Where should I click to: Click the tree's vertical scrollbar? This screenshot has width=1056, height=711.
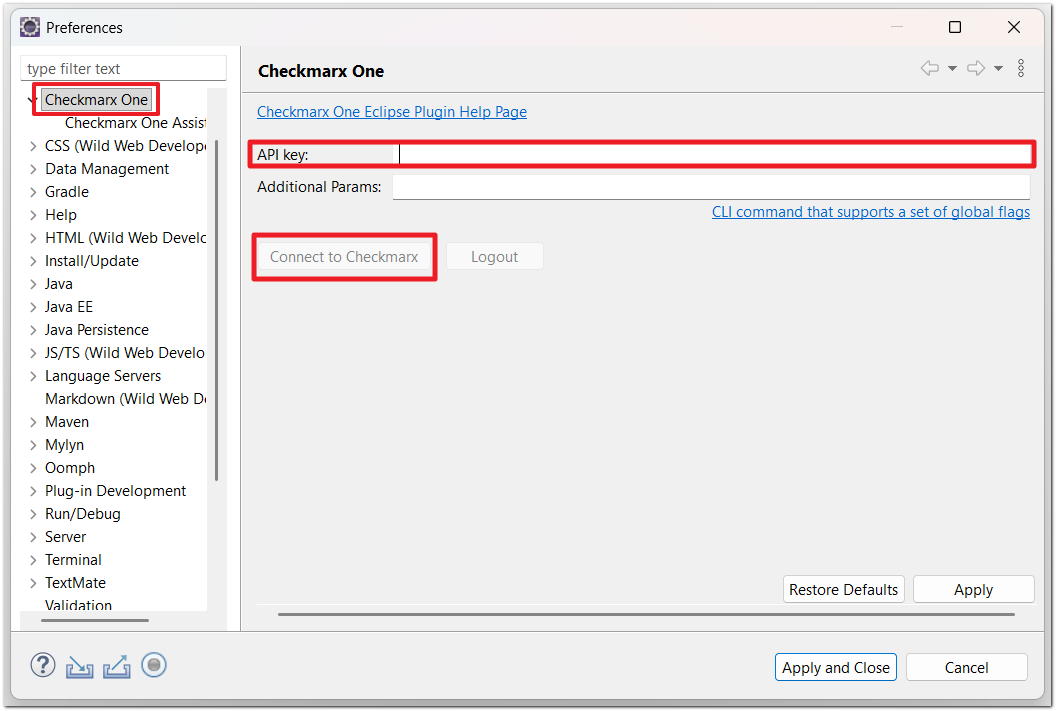click(216, 310)
